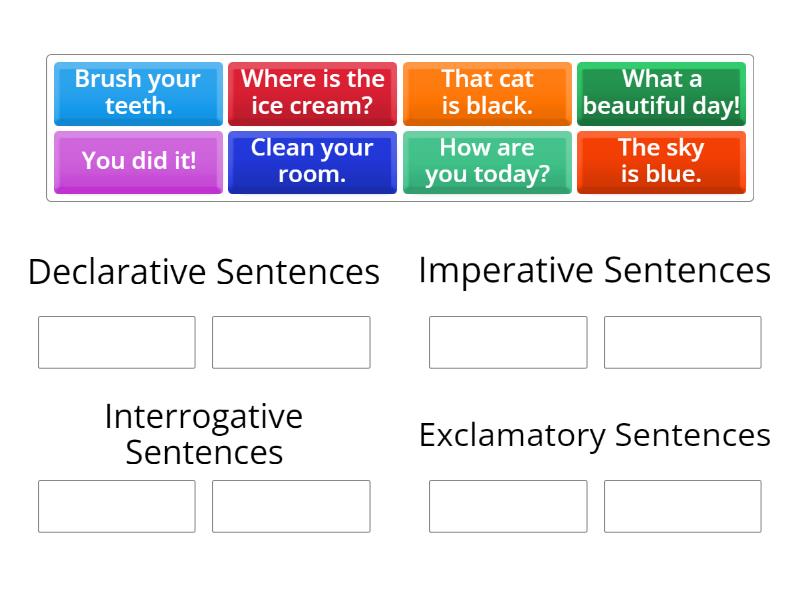Select the 'You did it!' tile
Image resolution: width=800 pixels, height=600 pixels.
pos(137,162)
